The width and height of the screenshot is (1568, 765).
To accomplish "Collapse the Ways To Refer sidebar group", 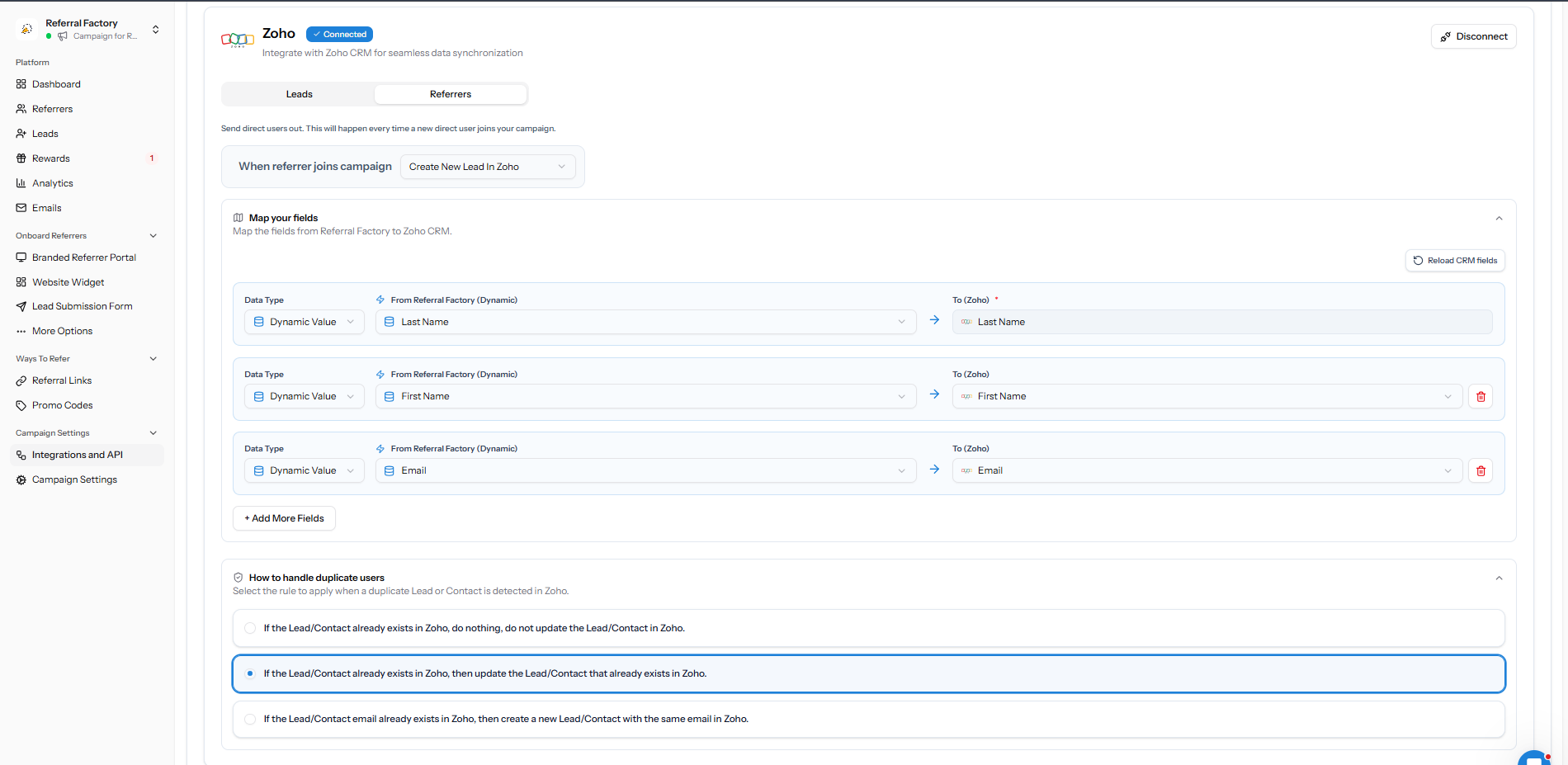I will click(153, 359).
